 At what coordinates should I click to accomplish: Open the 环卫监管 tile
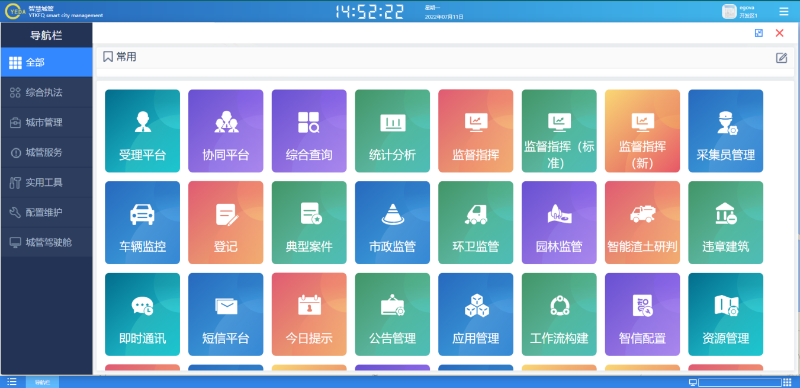(x=476, y=223)
